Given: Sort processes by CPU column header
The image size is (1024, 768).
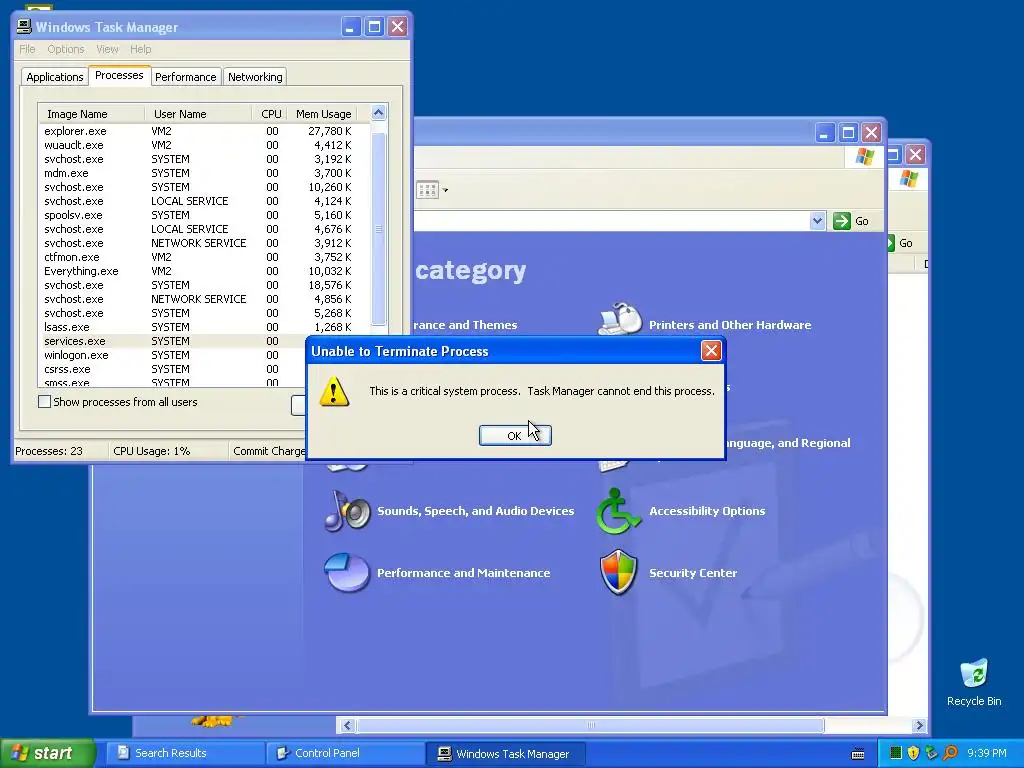Looking at the screenshot, I should (x=270, y=114).
